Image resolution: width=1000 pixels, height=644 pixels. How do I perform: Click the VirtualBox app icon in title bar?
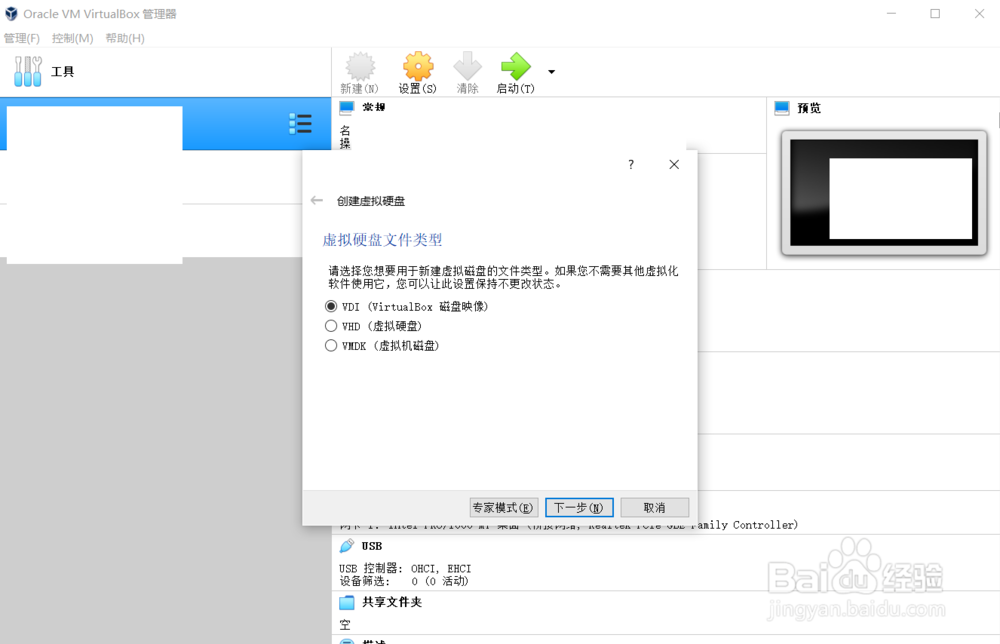(11, 13)
